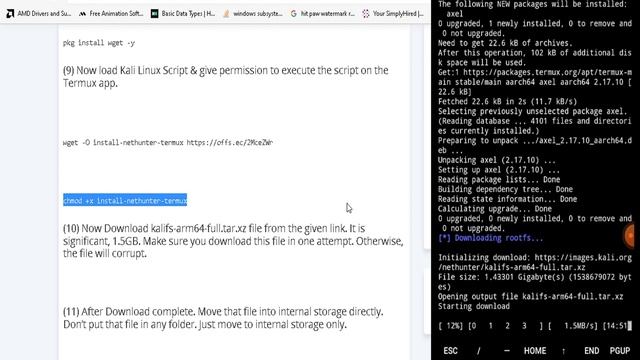Viewport: 640px width, 360px height.
Task: Click the Opening output file kalifs-arm64-full.tar.xz line
Action: 531,296
